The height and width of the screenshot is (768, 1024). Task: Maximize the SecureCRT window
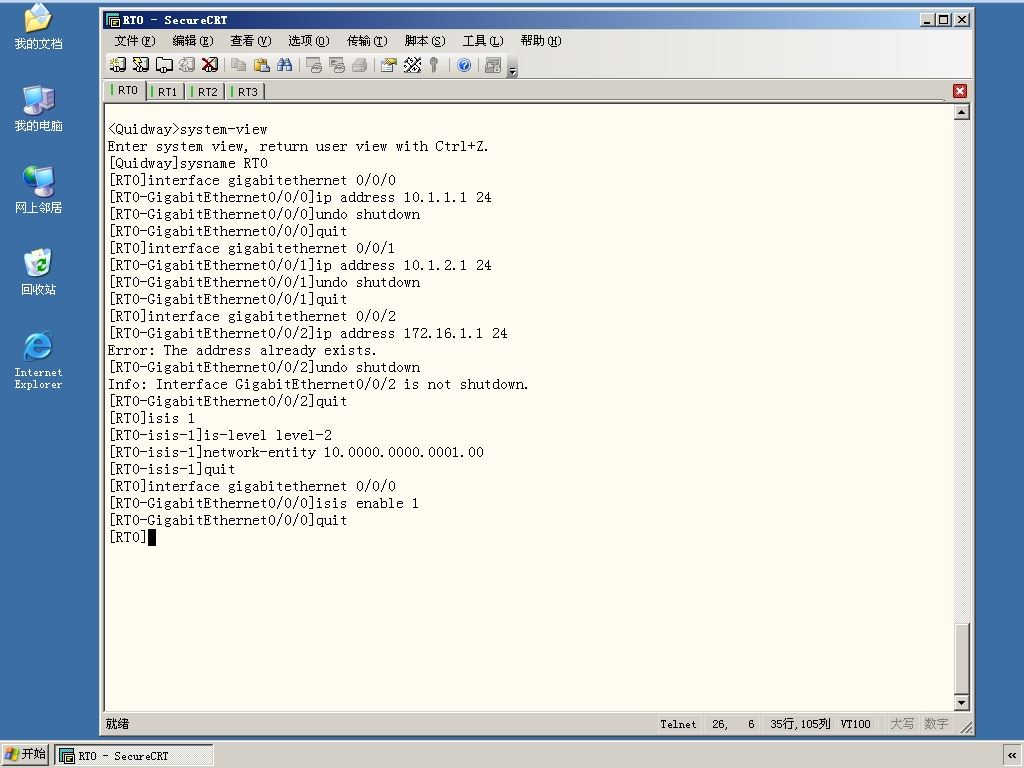pyautogui.click(x=943, y=20)
